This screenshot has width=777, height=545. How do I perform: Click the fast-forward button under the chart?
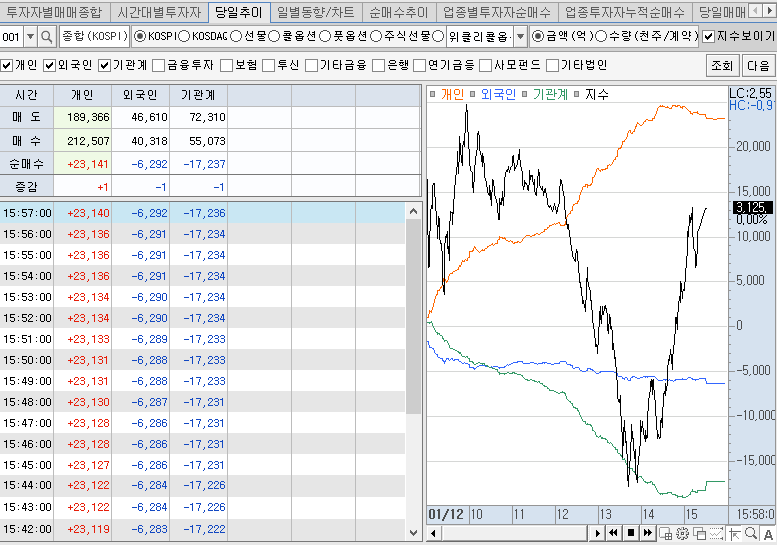pyautogui.click(x=649, y=534)
